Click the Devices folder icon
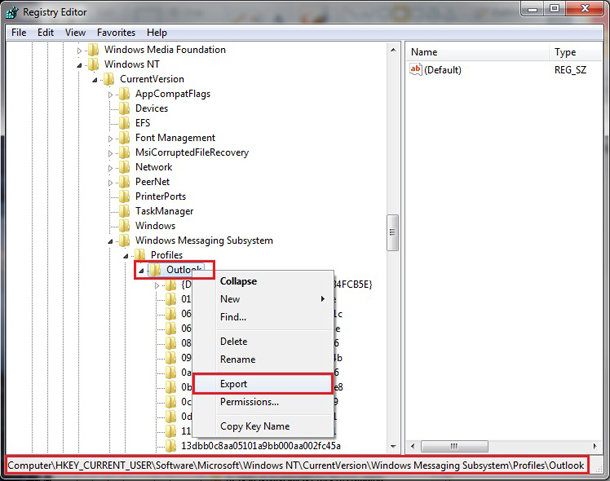The width and height of the screenshot is (610, 481). (x=124, y=108)
